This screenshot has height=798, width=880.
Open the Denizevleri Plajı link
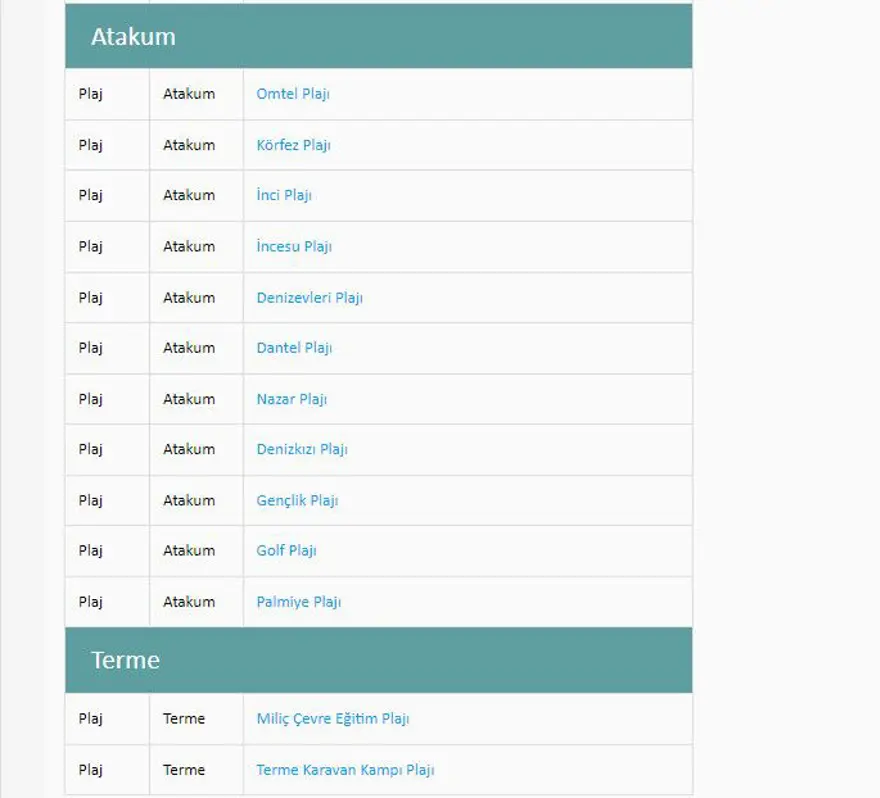click(309, 297)
